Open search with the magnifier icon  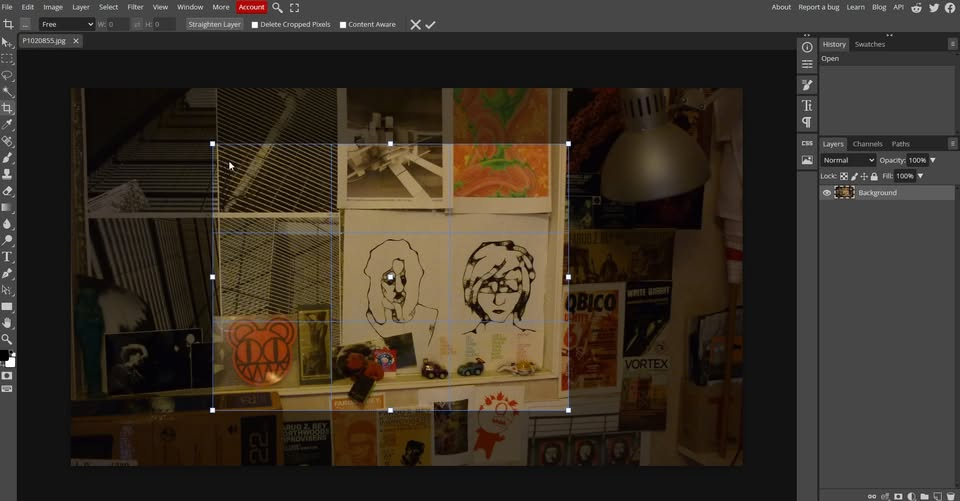pyautogui.click(x=277, y=7)
